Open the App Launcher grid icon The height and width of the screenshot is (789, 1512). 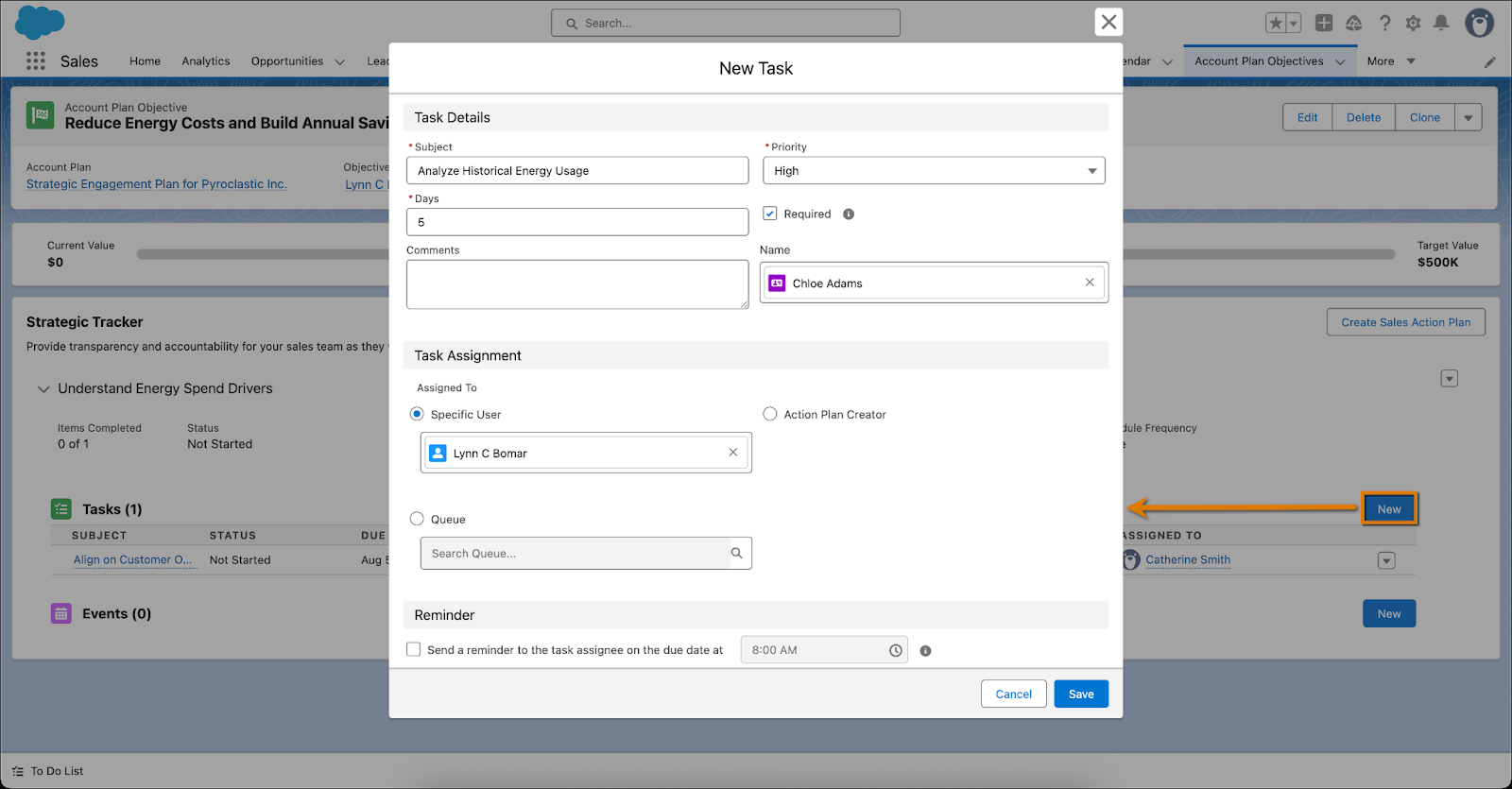point(36,60)
